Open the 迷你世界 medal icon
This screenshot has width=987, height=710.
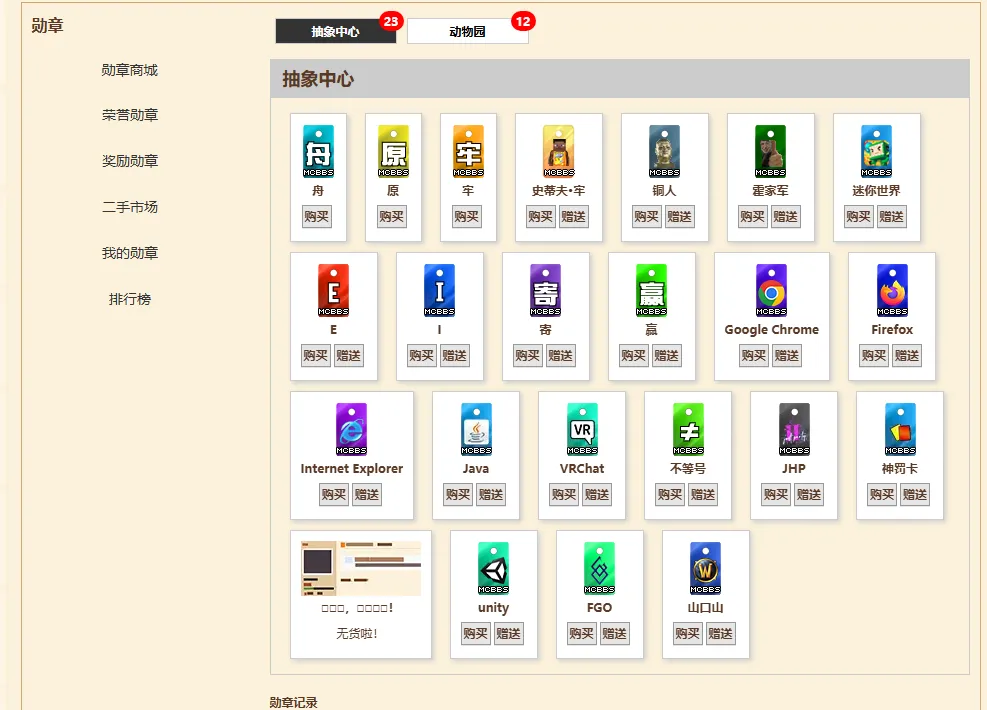coord(876,151)
